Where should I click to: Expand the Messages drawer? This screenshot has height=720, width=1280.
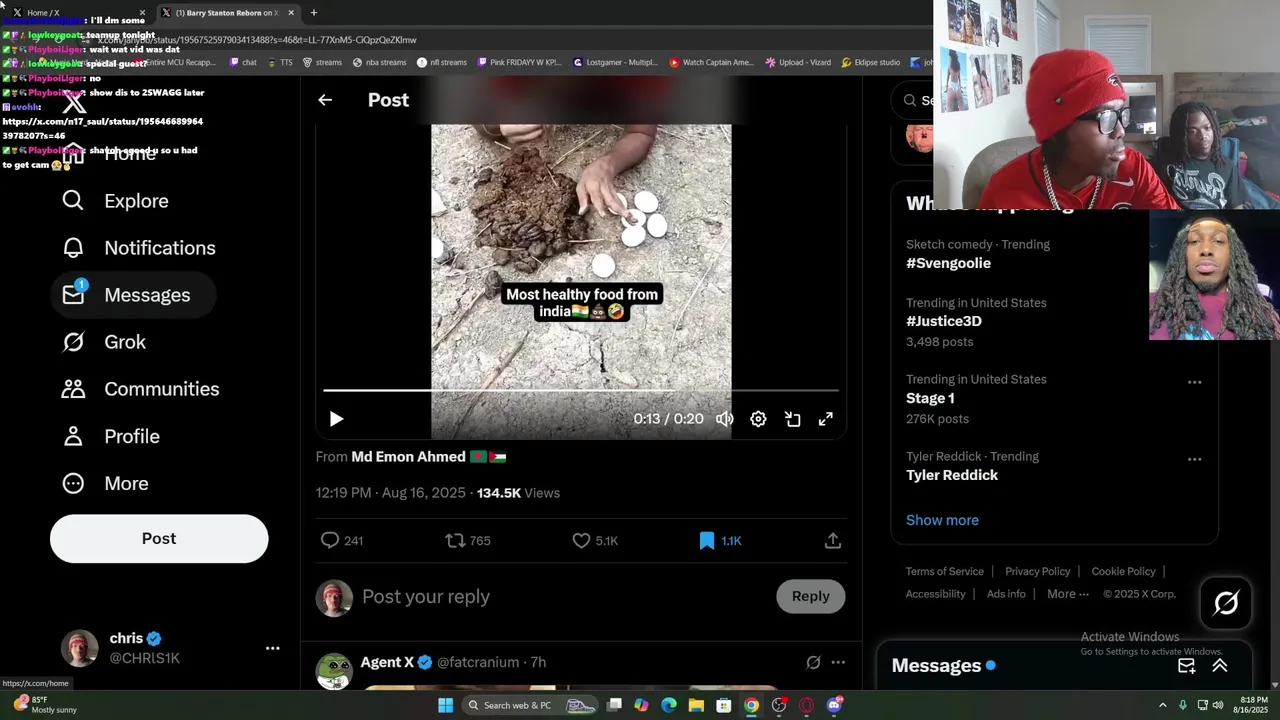coord(1220,666)
